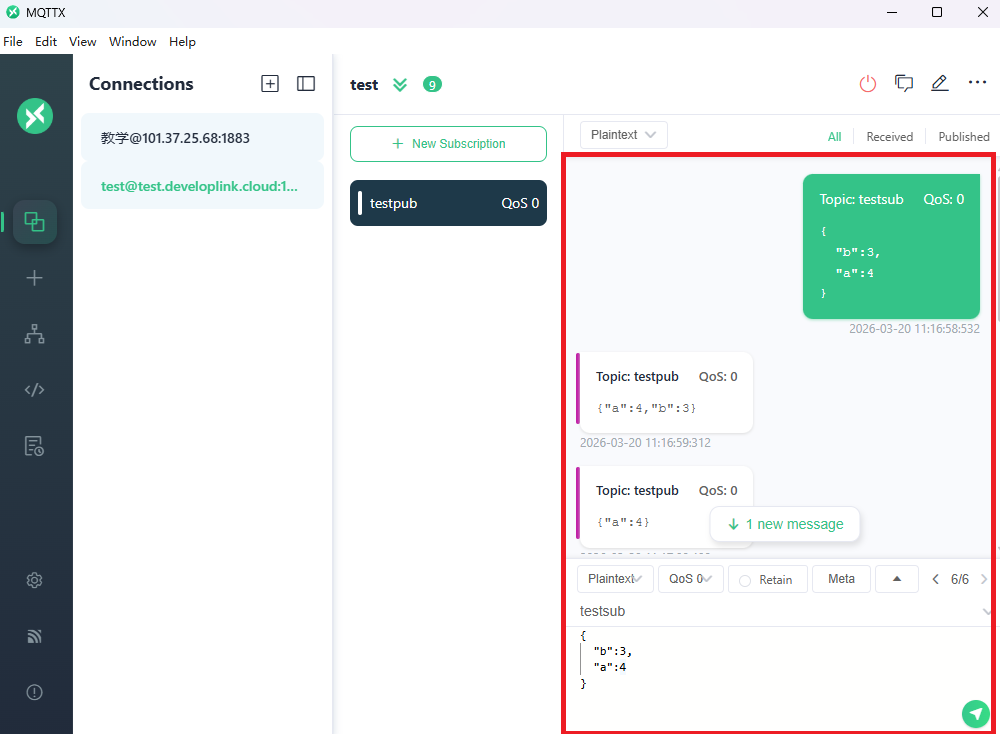This screenshot has height=734, width=1000.
Task: Show only Received messages
Action: point(889,137)
